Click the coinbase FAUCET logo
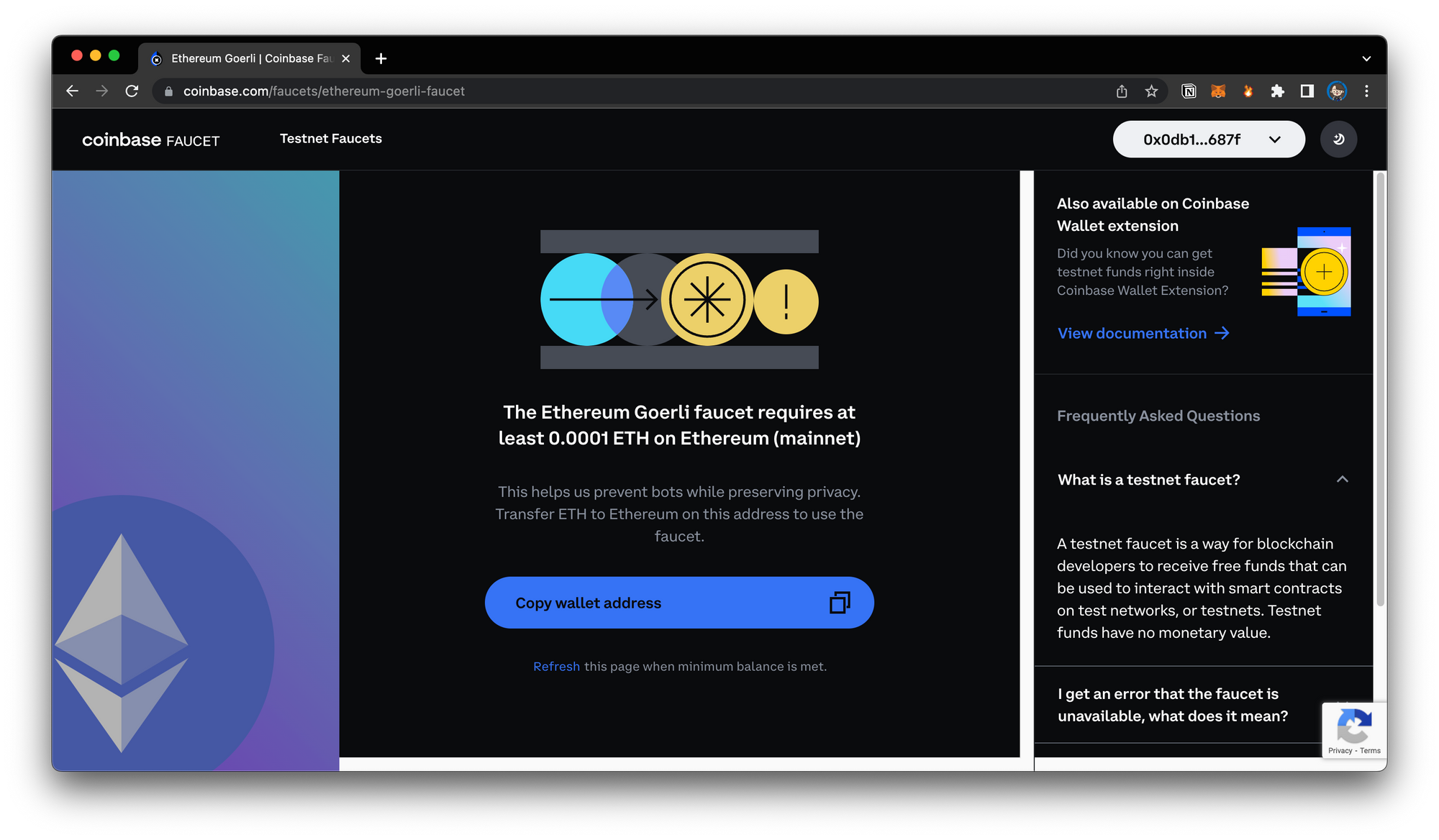1439x840 pixels. click(x=151, y=140)
